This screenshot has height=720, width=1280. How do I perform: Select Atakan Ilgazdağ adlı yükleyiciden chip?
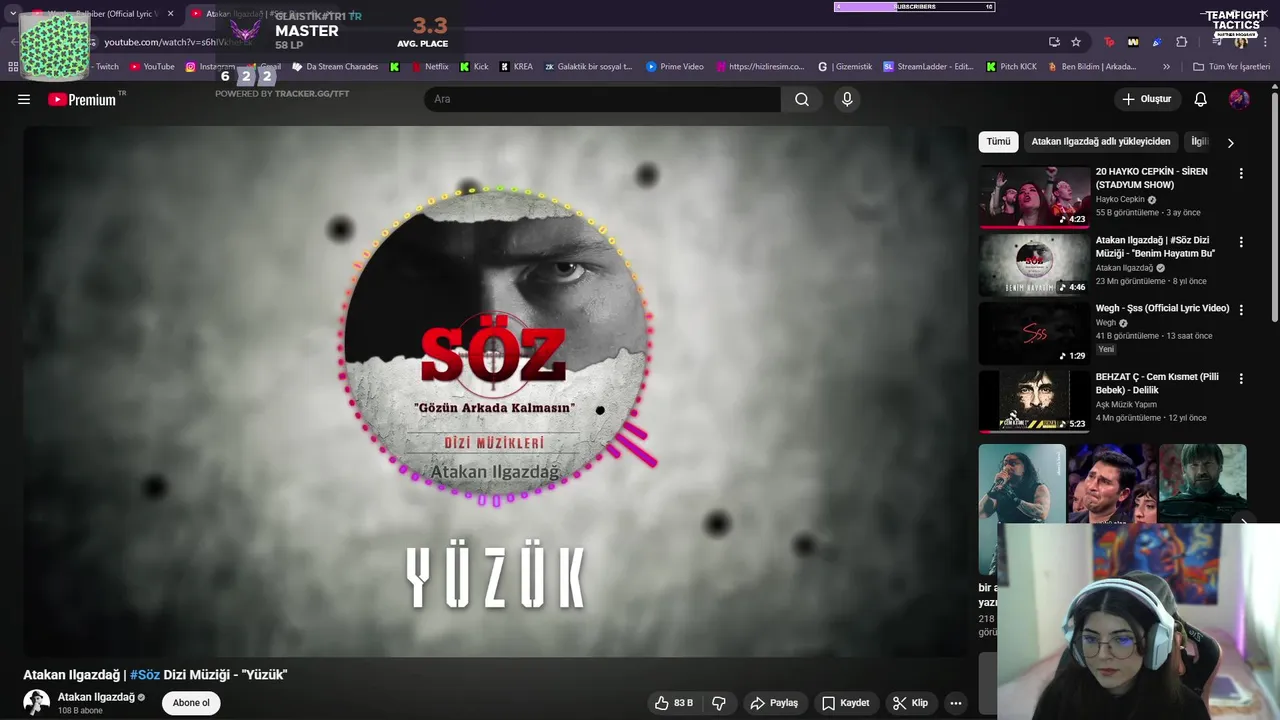(x=1101, y=142)
